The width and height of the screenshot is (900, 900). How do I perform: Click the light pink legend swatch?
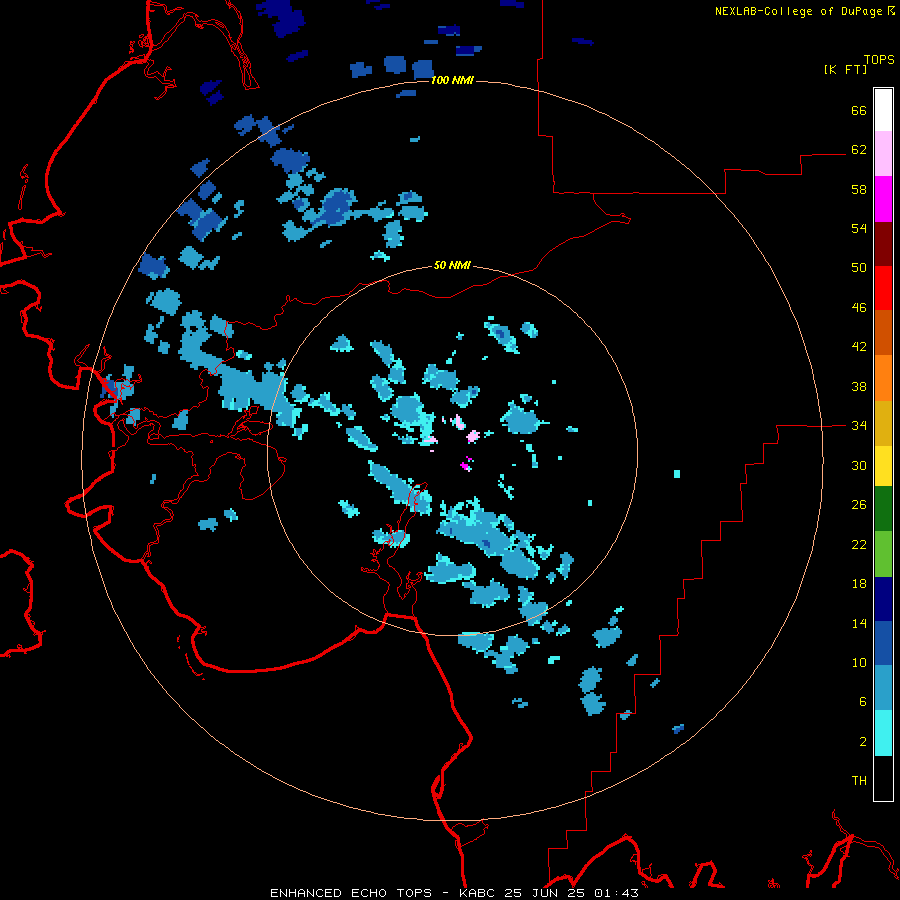883,154
